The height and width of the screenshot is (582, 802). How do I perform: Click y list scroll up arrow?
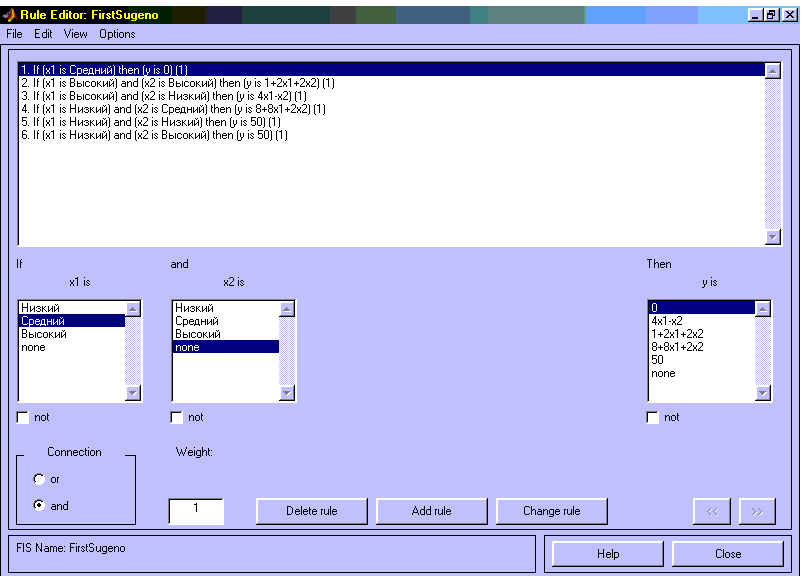(763, 309)
